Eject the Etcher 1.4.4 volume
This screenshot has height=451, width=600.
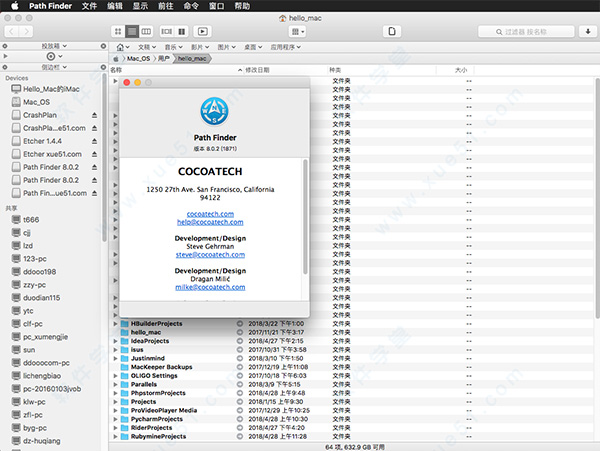coord(94,141)
